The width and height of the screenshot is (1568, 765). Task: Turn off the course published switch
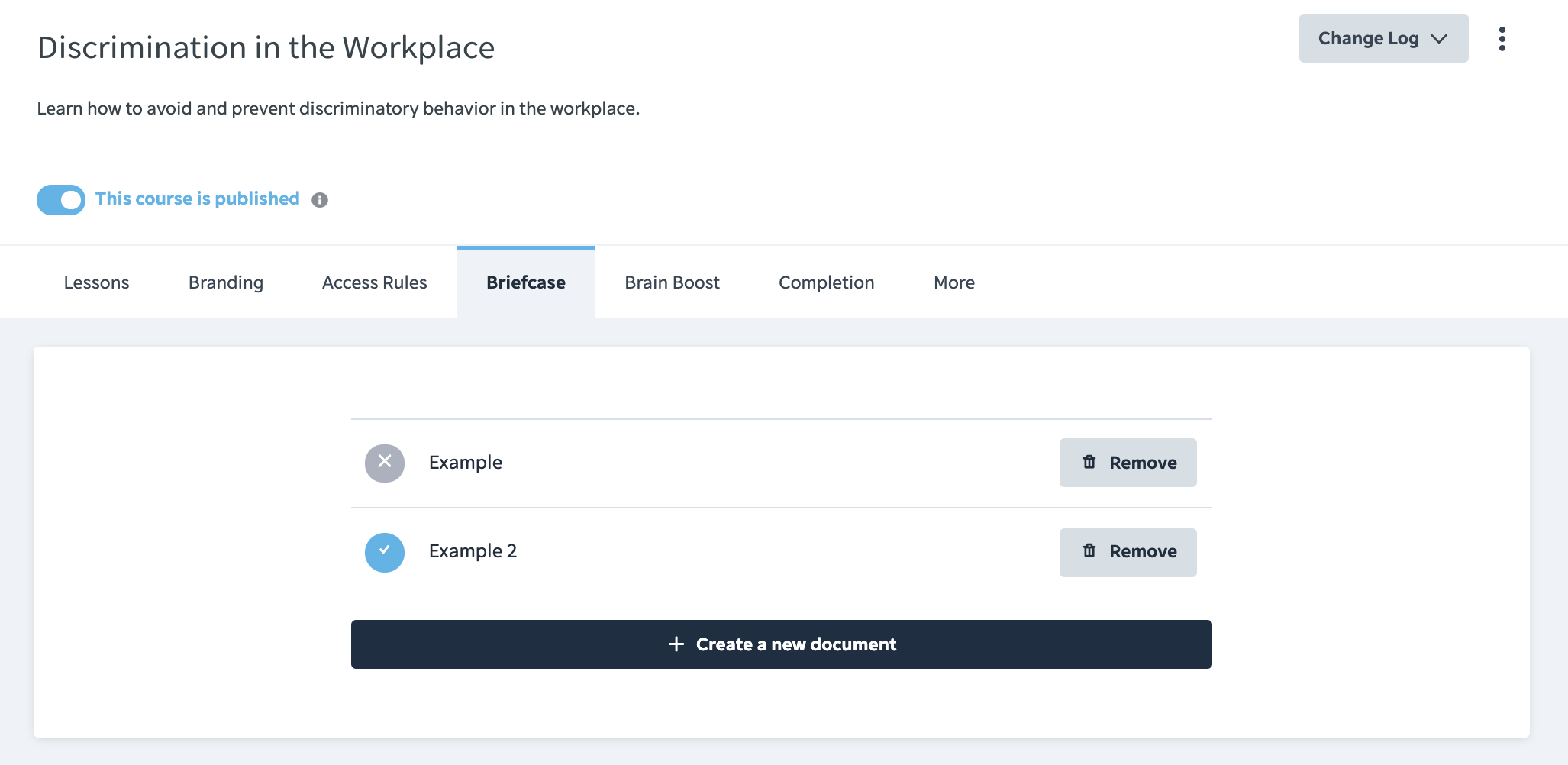coord(61,200)
